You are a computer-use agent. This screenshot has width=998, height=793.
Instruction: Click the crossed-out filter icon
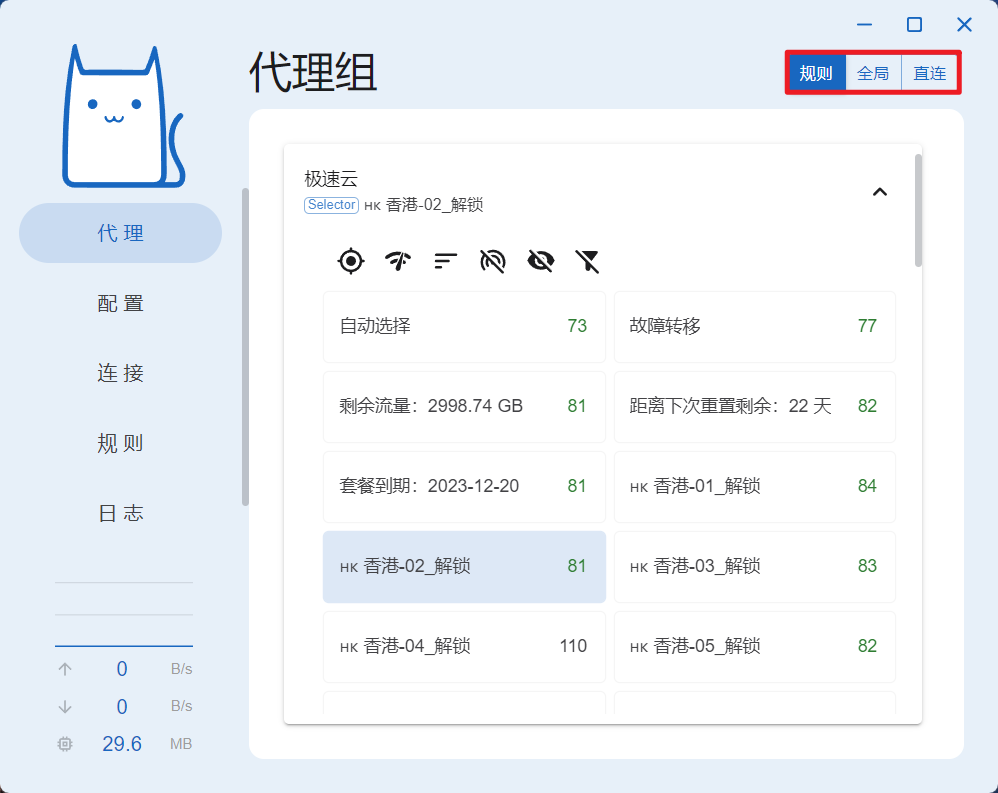pos(587,261)
